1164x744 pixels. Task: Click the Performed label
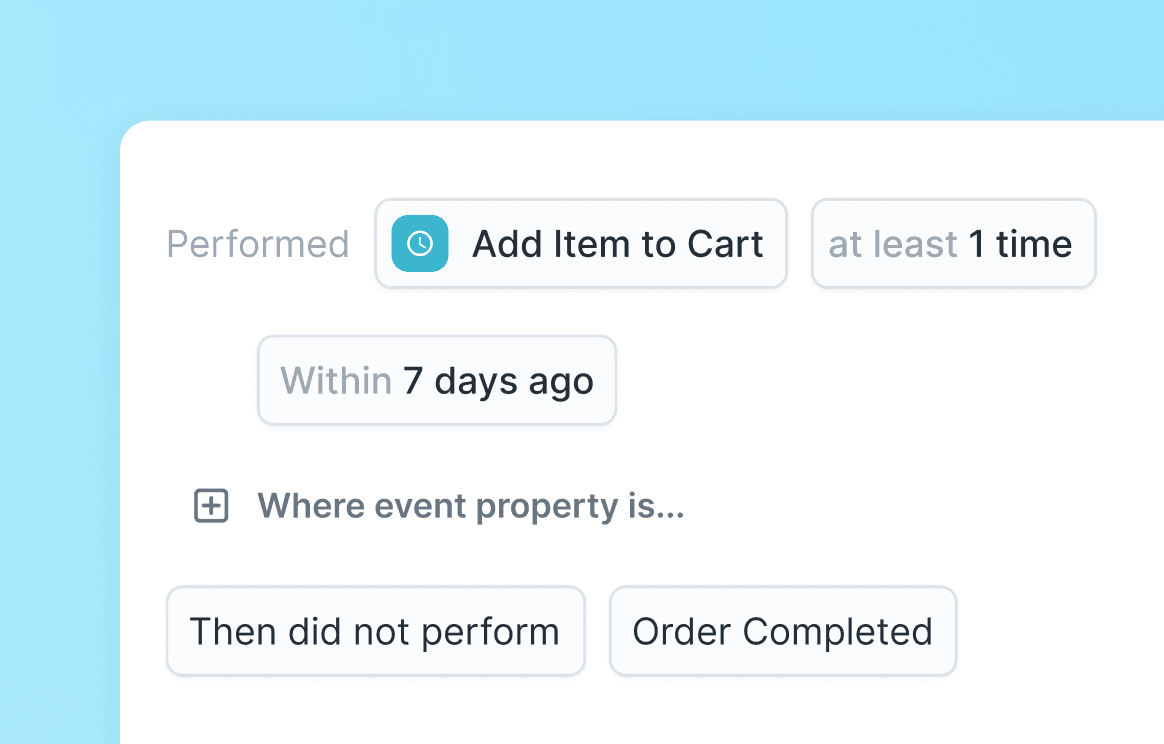pos(258,244)
